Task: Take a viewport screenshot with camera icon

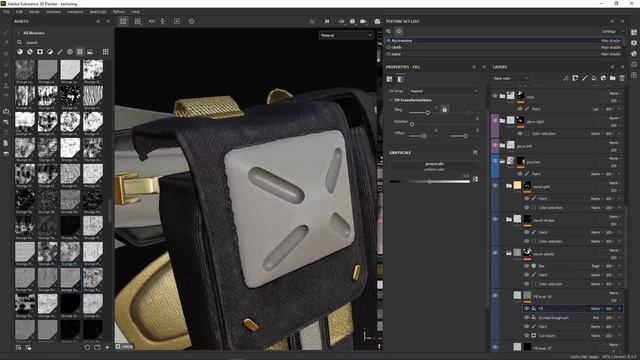Action: tap(377, 21)
